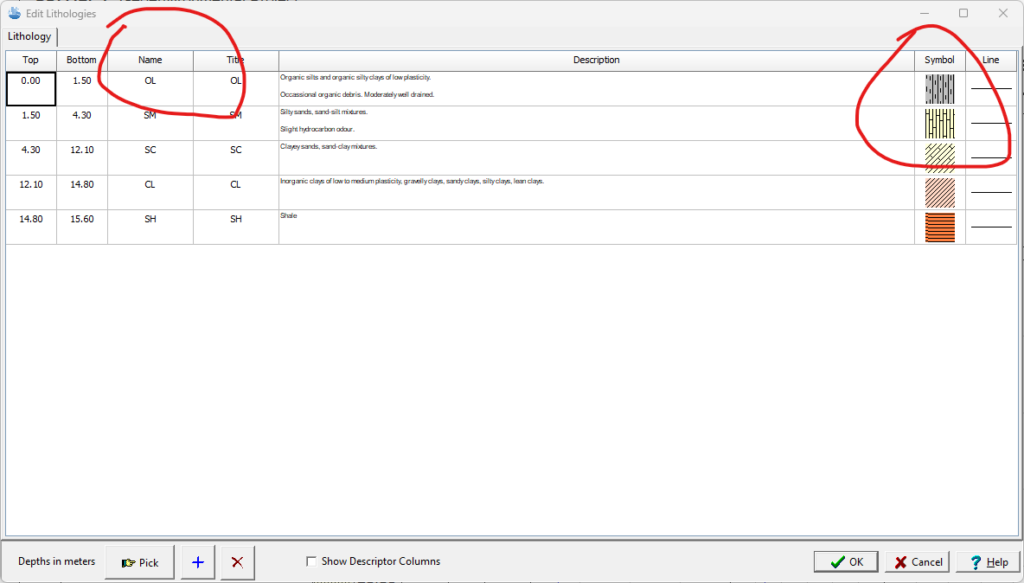Click the Pick depths button
1024x583 pixels.
coord(140,562)
